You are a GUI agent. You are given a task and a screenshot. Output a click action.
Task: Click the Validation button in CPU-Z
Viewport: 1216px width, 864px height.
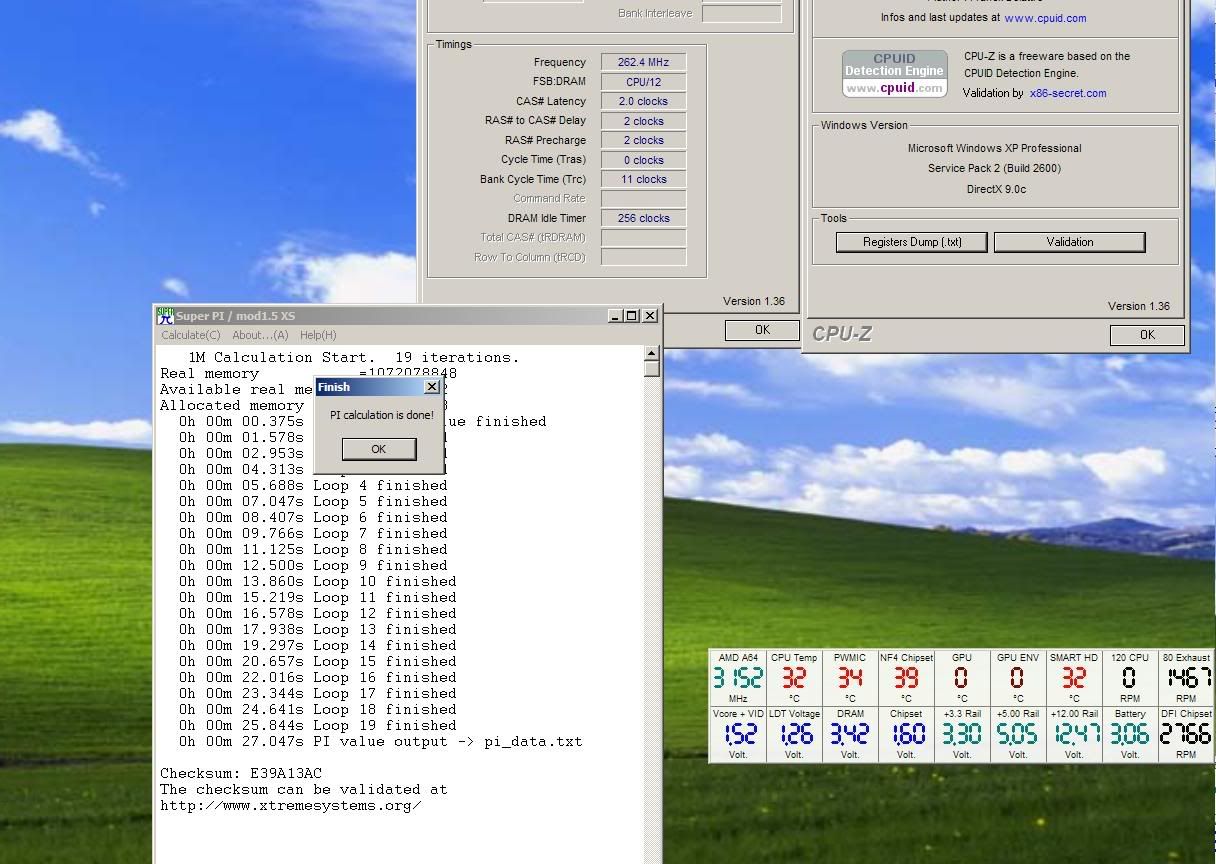pyautogui.click(x=1070, y=242)
